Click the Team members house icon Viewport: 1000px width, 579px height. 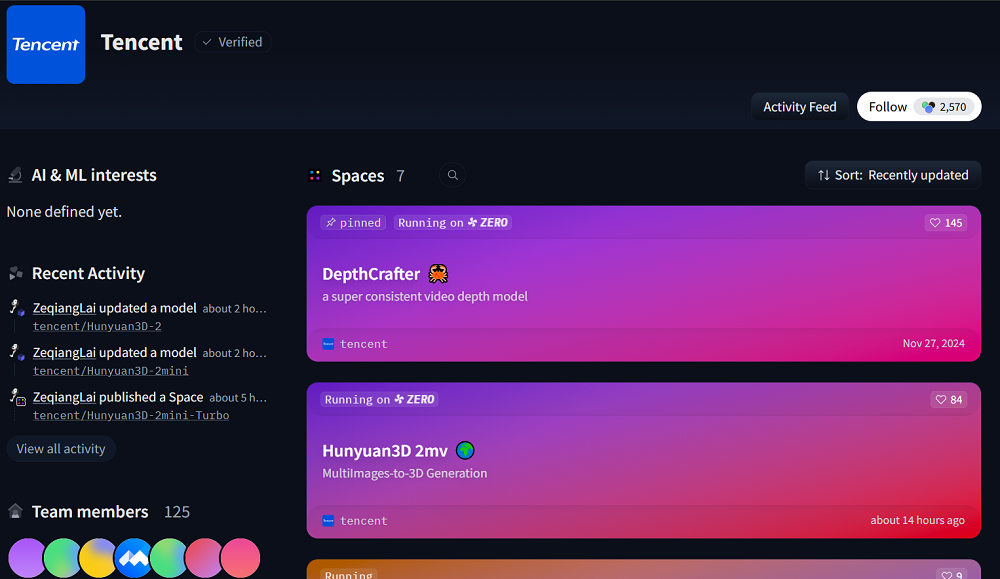(15, 511)
